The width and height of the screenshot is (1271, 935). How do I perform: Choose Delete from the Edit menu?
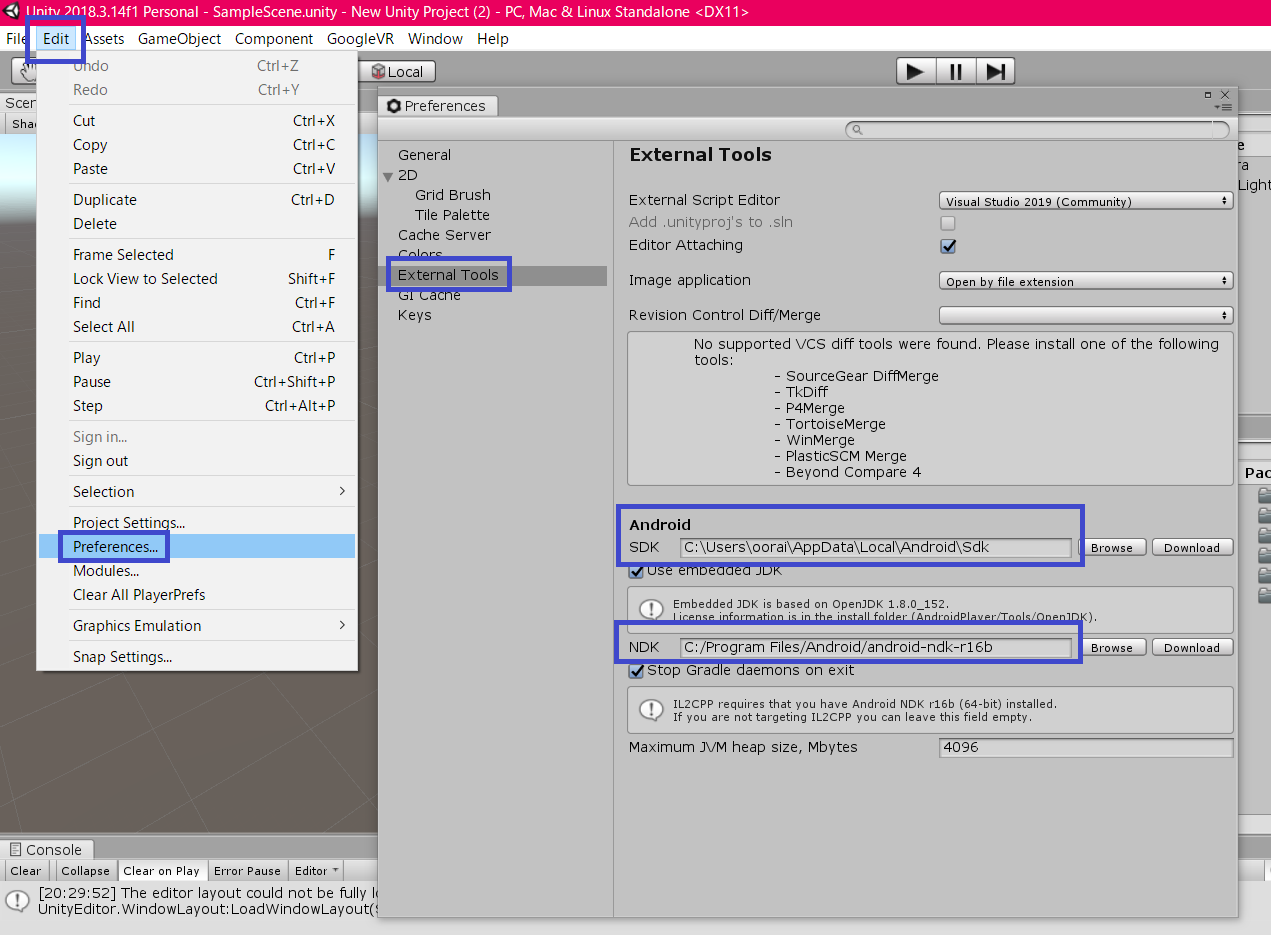[x=197, y=224]
